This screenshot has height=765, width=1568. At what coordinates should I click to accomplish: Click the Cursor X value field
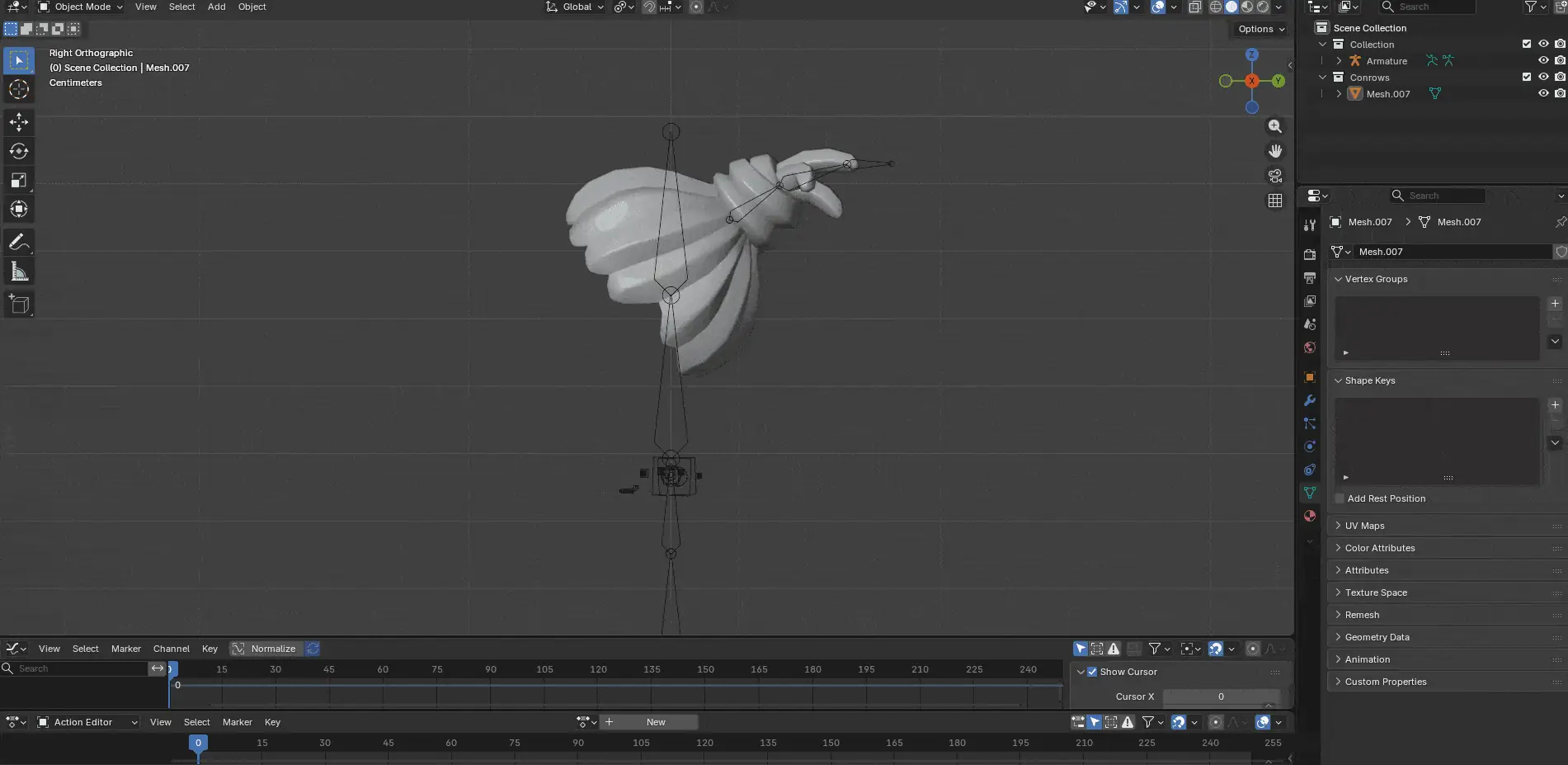[1221, 697]
